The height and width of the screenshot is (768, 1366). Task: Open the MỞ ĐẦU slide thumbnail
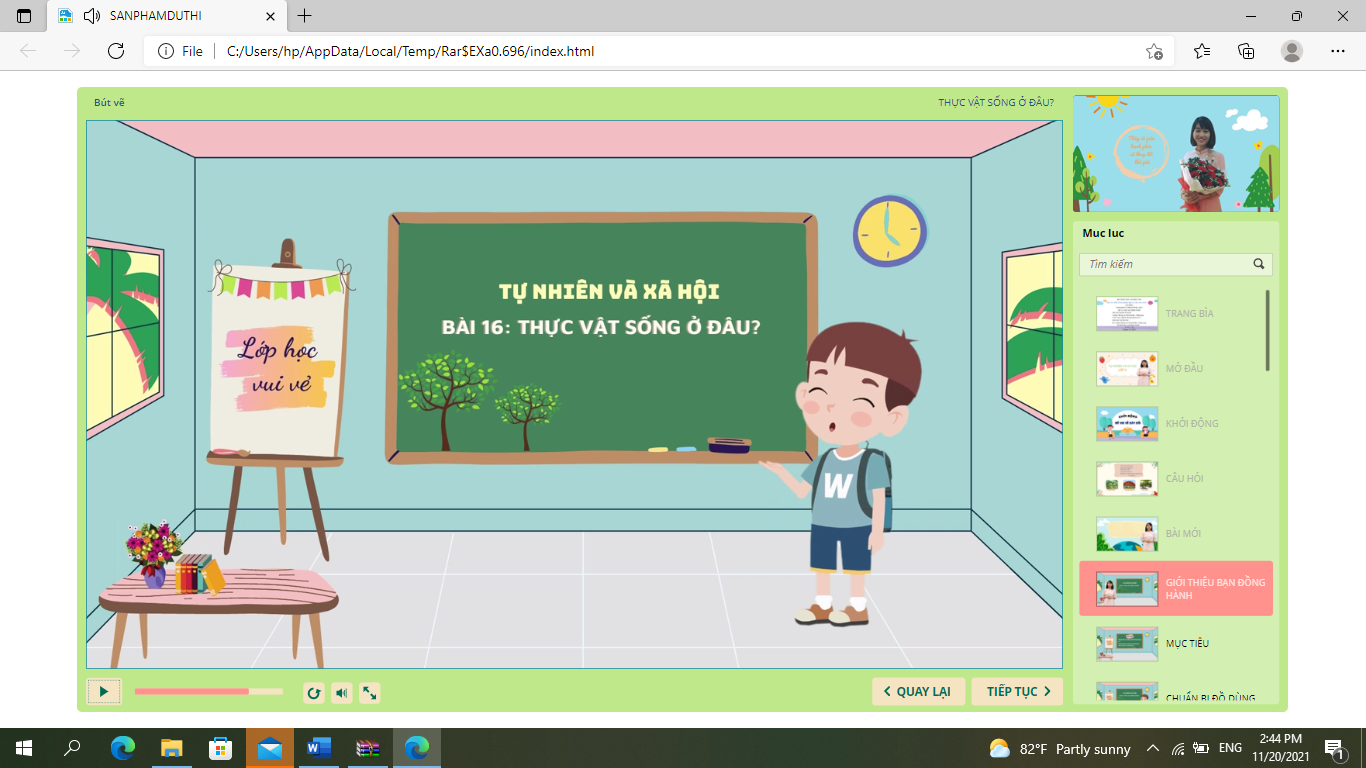click(1127, 368)
